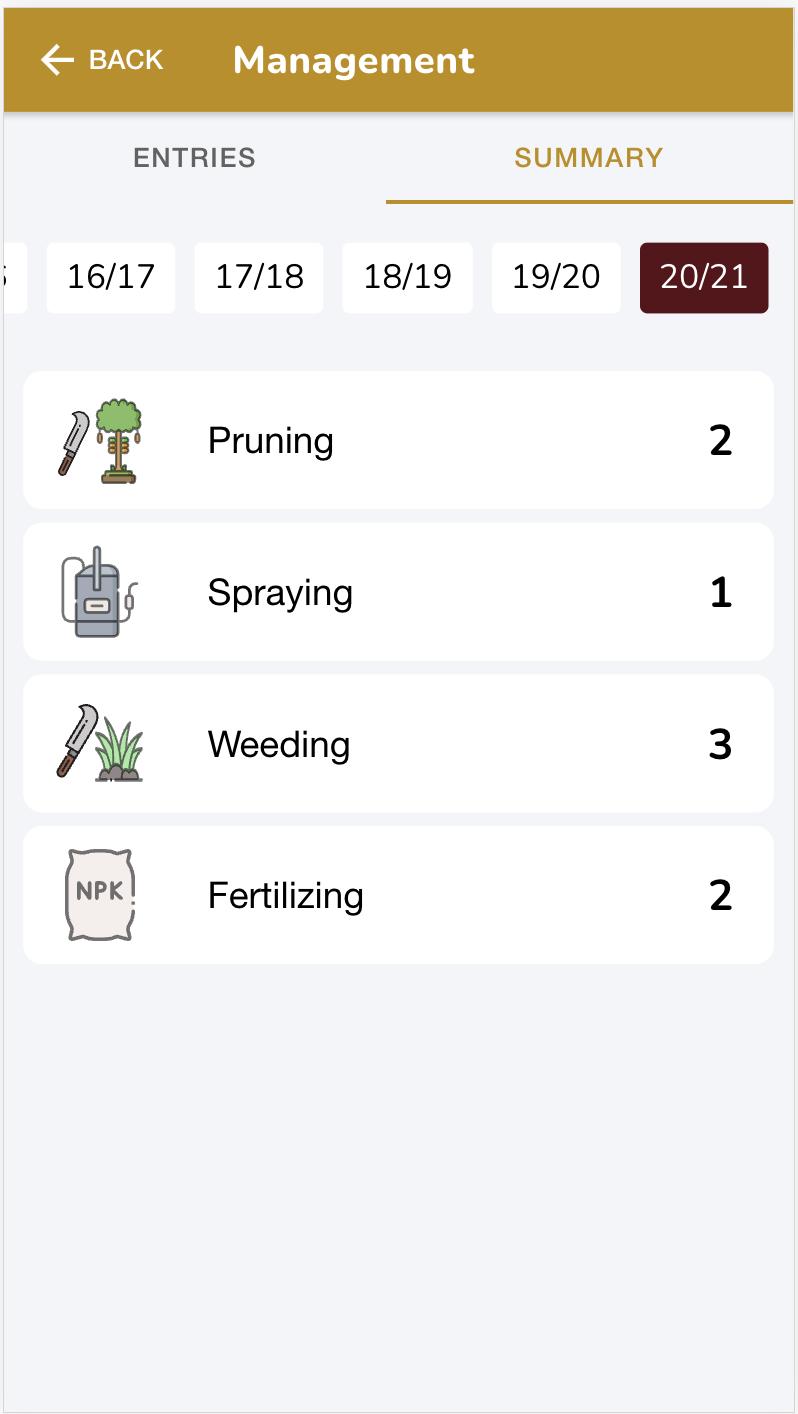The width and height of the screenshot is (798, 1414).
Task: Select the highlighted 20/21 season
Action: click(x=704, y=278)
